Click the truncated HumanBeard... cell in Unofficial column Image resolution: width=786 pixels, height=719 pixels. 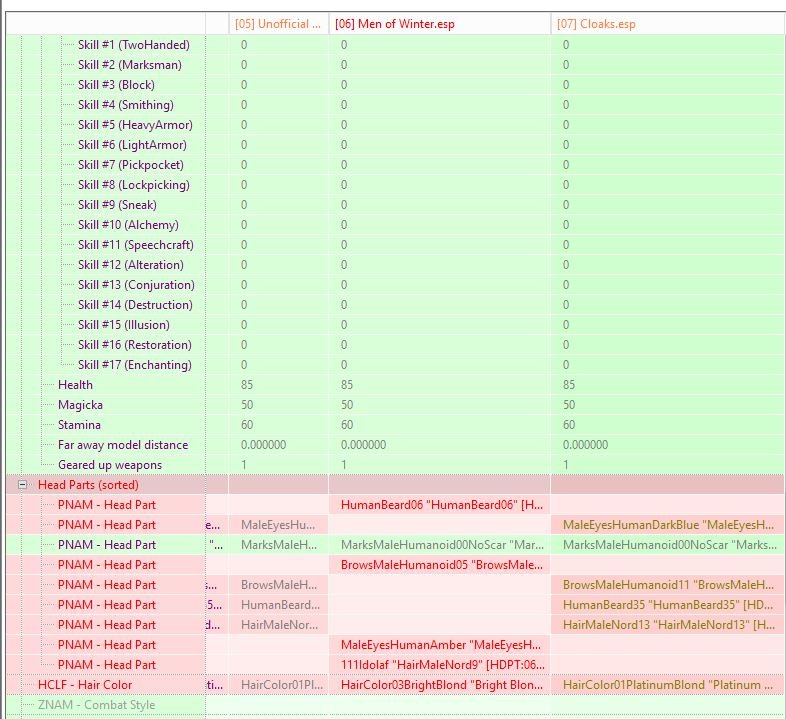pos(279,605)
